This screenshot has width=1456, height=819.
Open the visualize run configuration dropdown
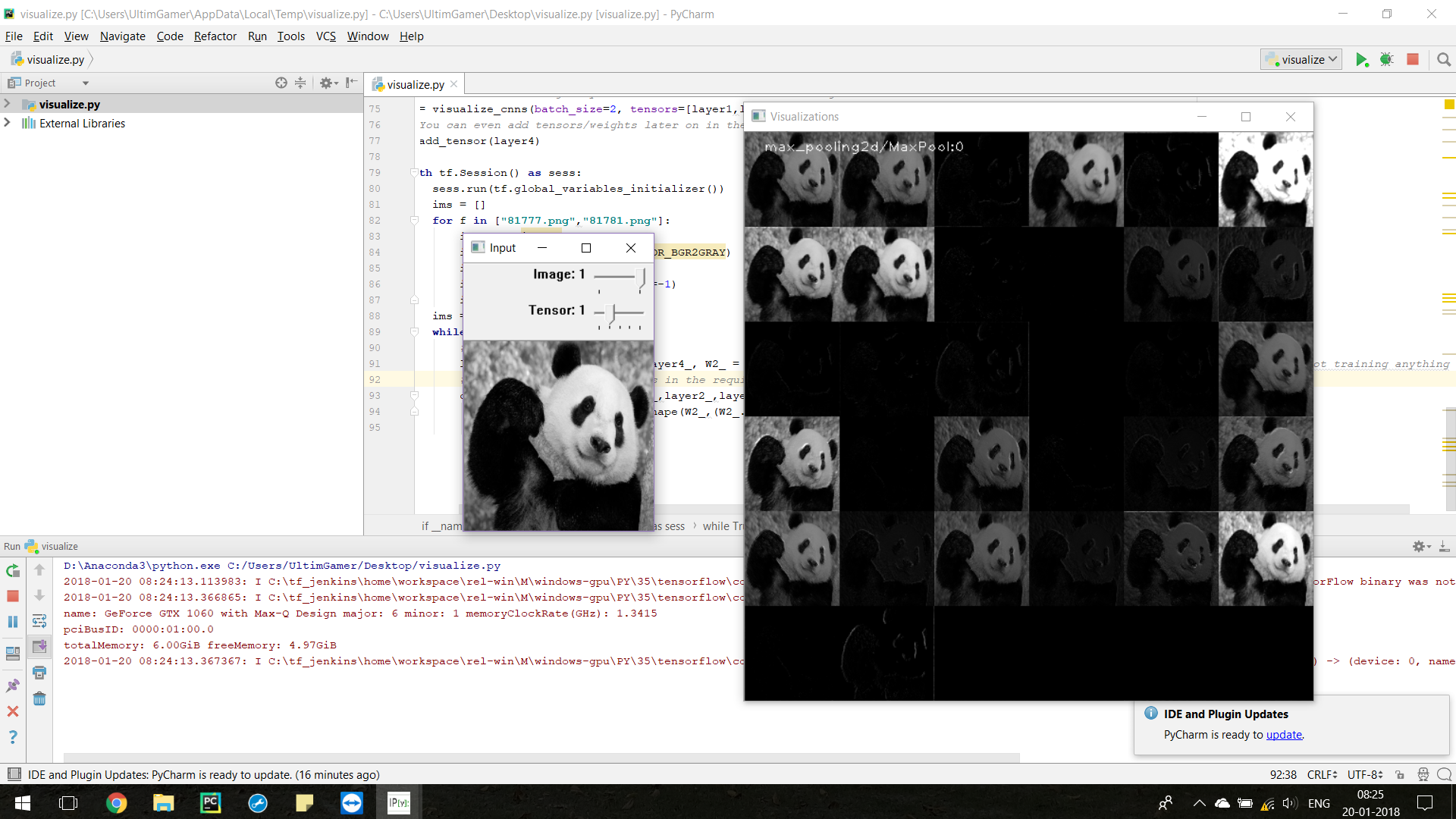click(x=1301, y=59)
